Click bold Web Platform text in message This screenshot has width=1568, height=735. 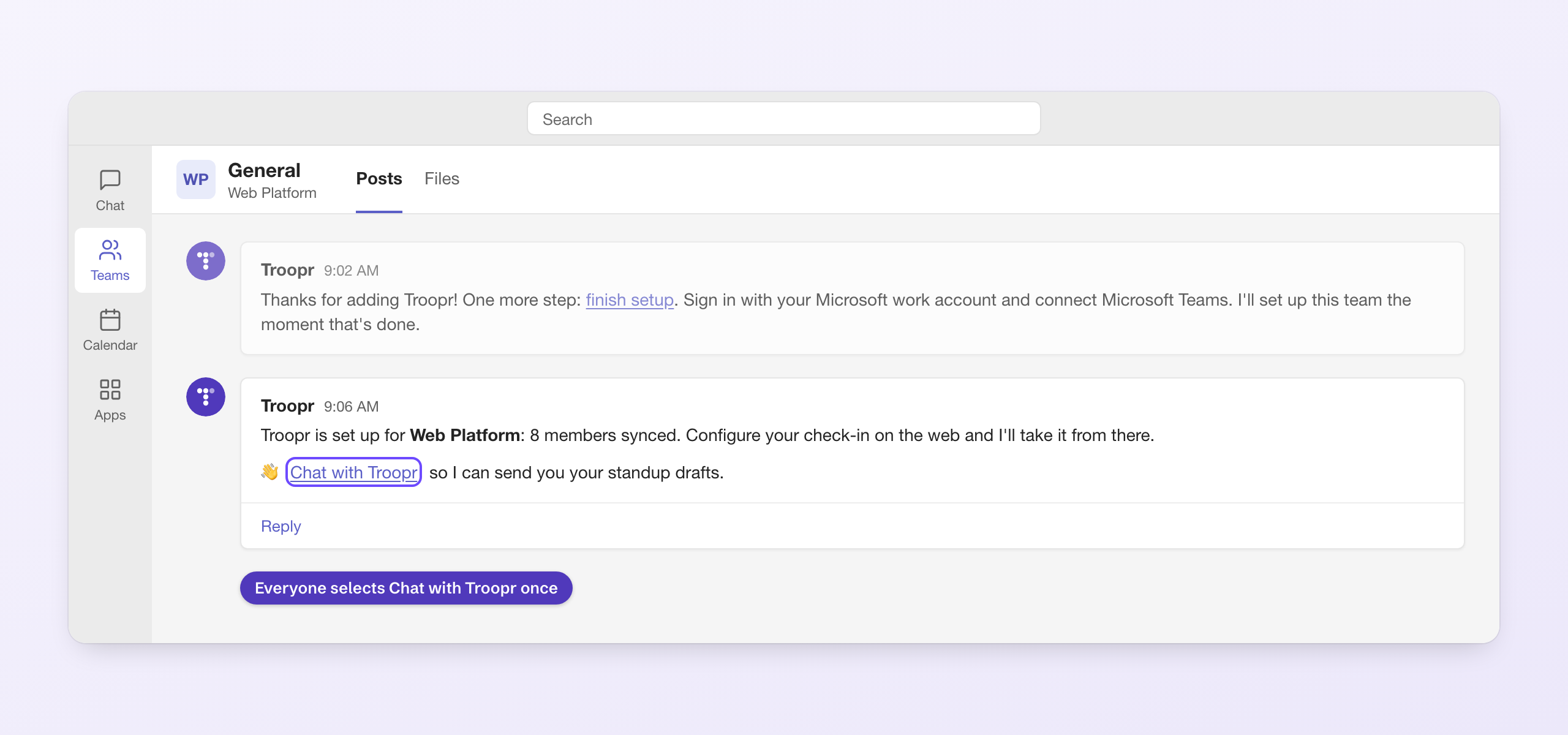point(465,435)
